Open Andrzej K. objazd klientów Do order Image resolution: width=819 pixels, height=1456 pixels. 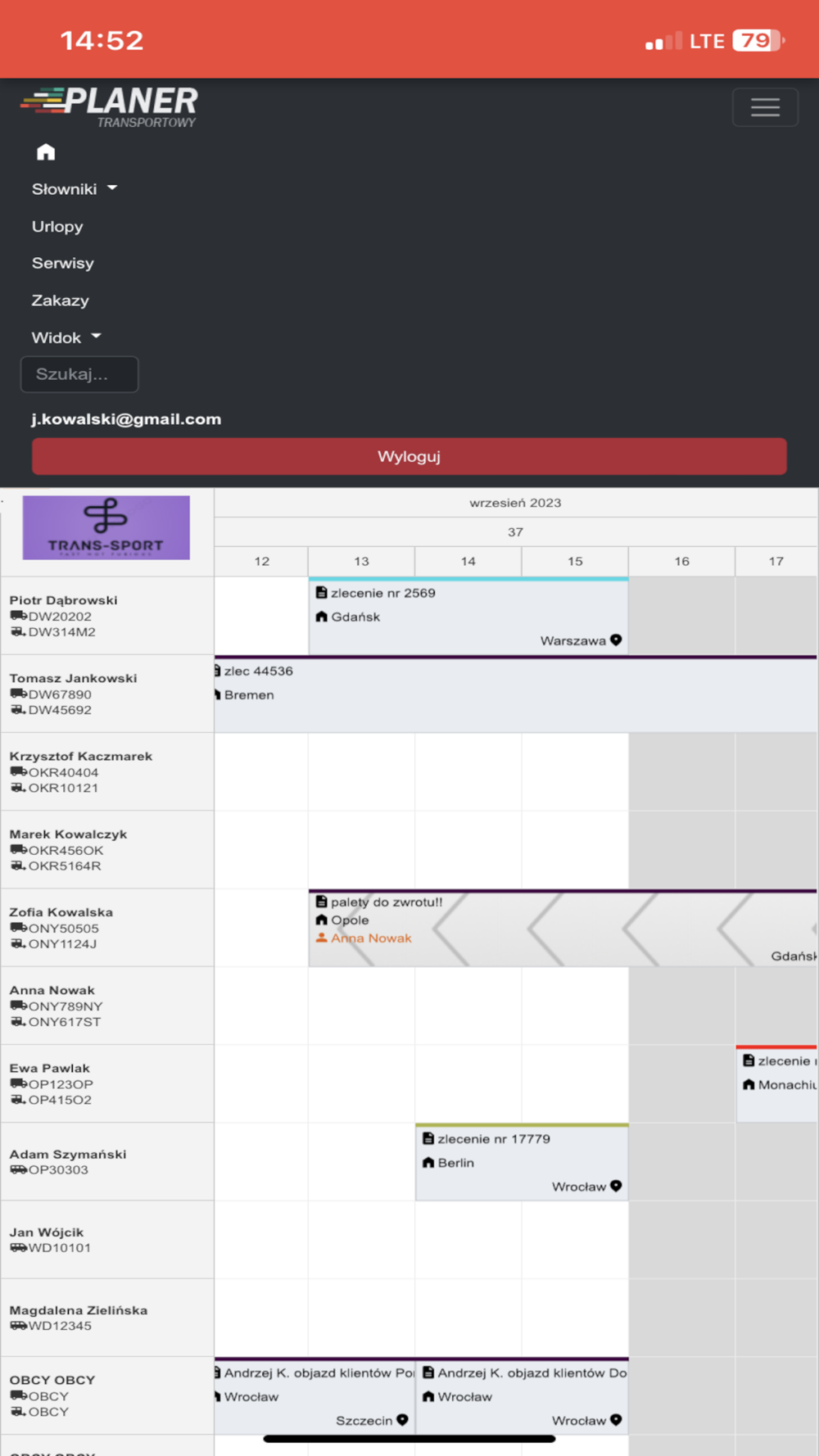point(522,1395)
